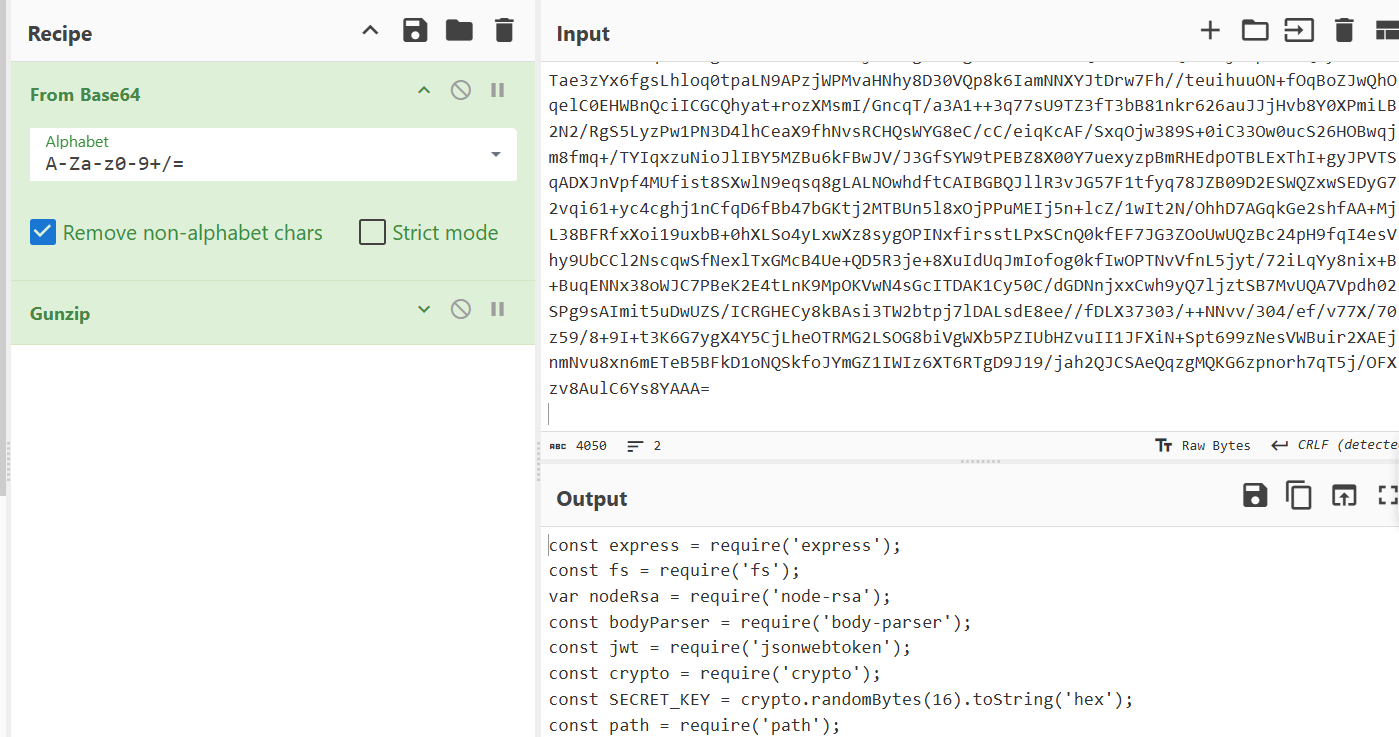The image size is (1399, 737).
Task: Replace input with output
Action: pyautogui.click(x=1343, y=495)
